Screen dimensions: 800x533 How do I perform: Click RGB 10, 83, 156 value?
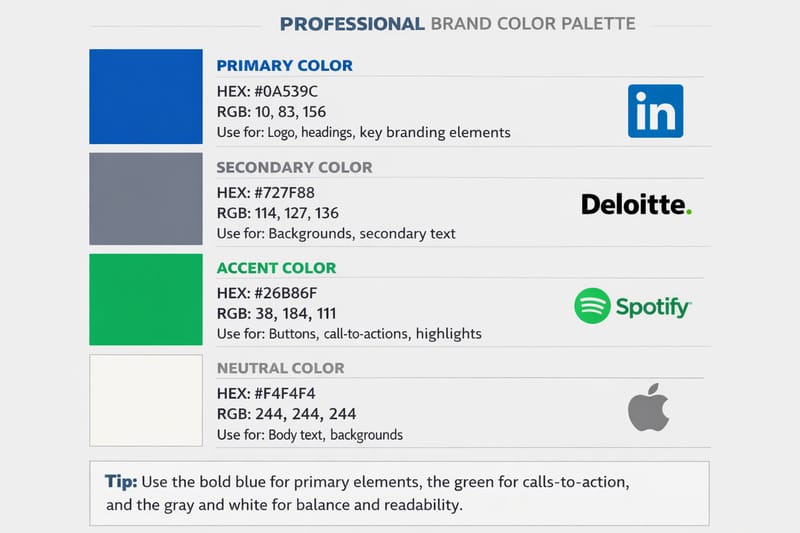pos(271,111)
